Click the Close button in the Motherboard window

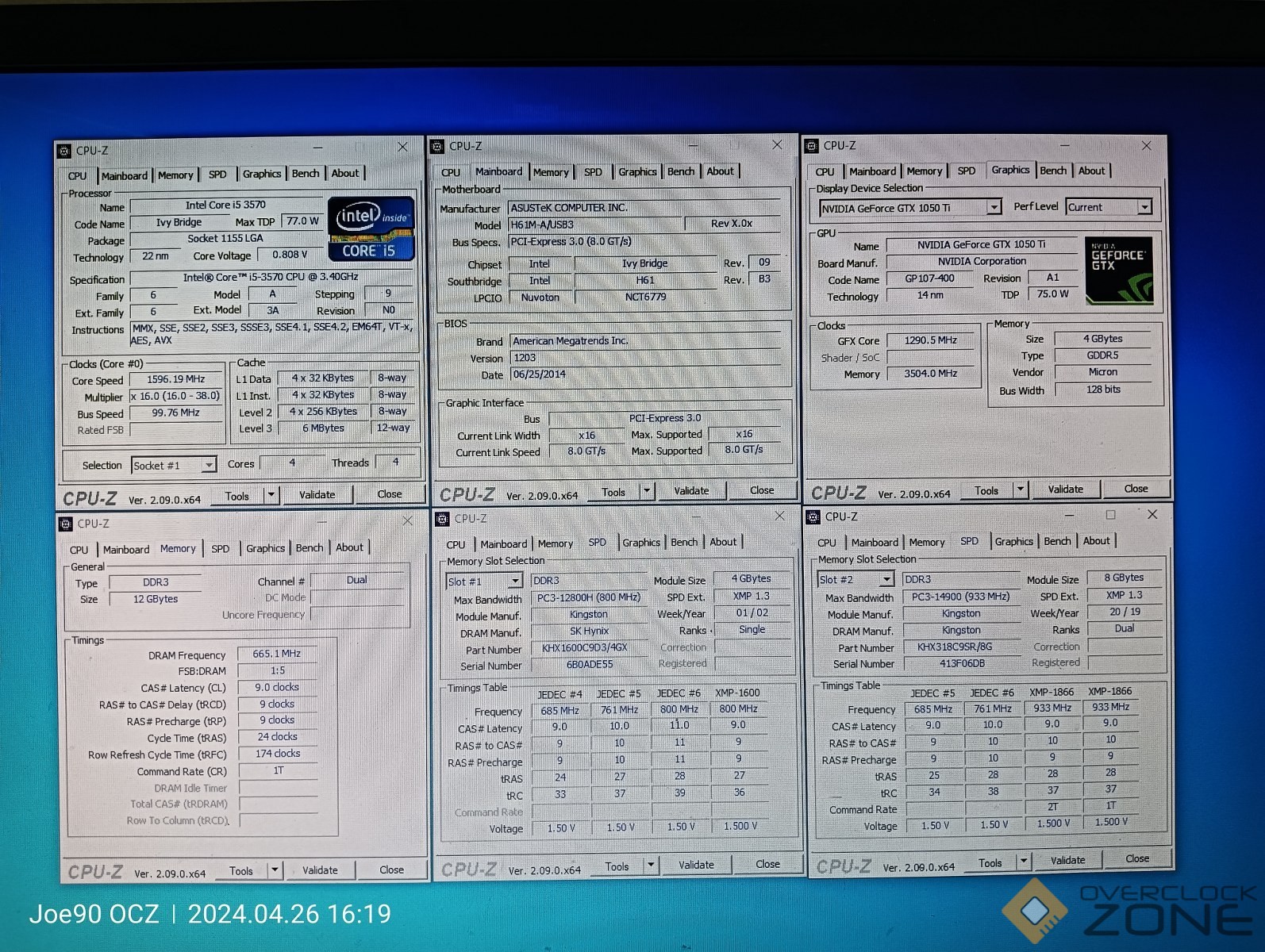pyautogui.click(x=762, y=490)
